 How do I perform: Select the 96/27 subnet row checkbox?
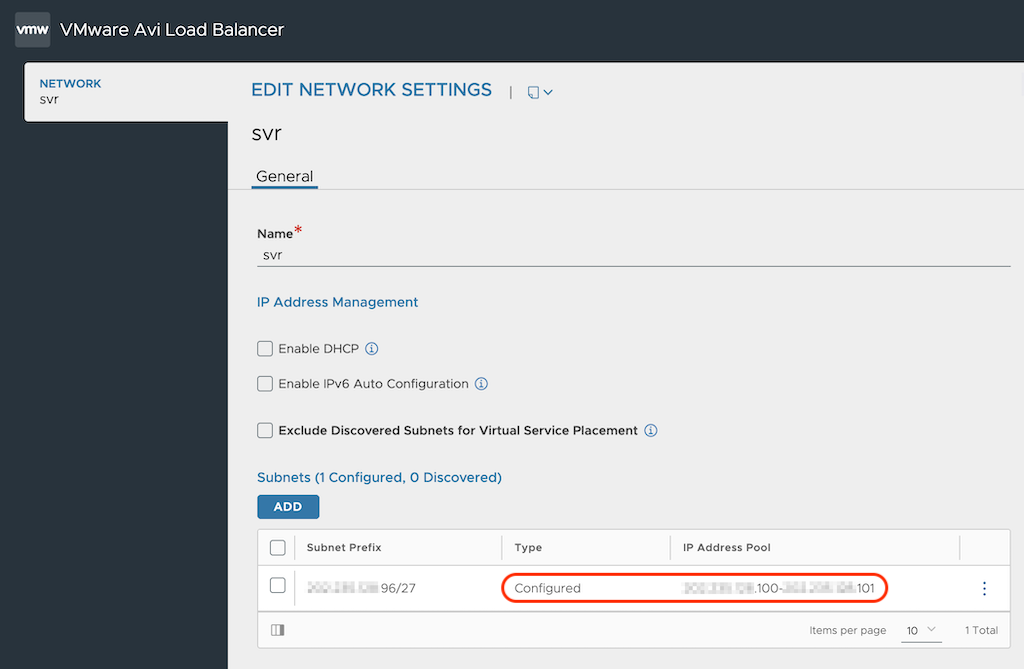click(278, 586)
